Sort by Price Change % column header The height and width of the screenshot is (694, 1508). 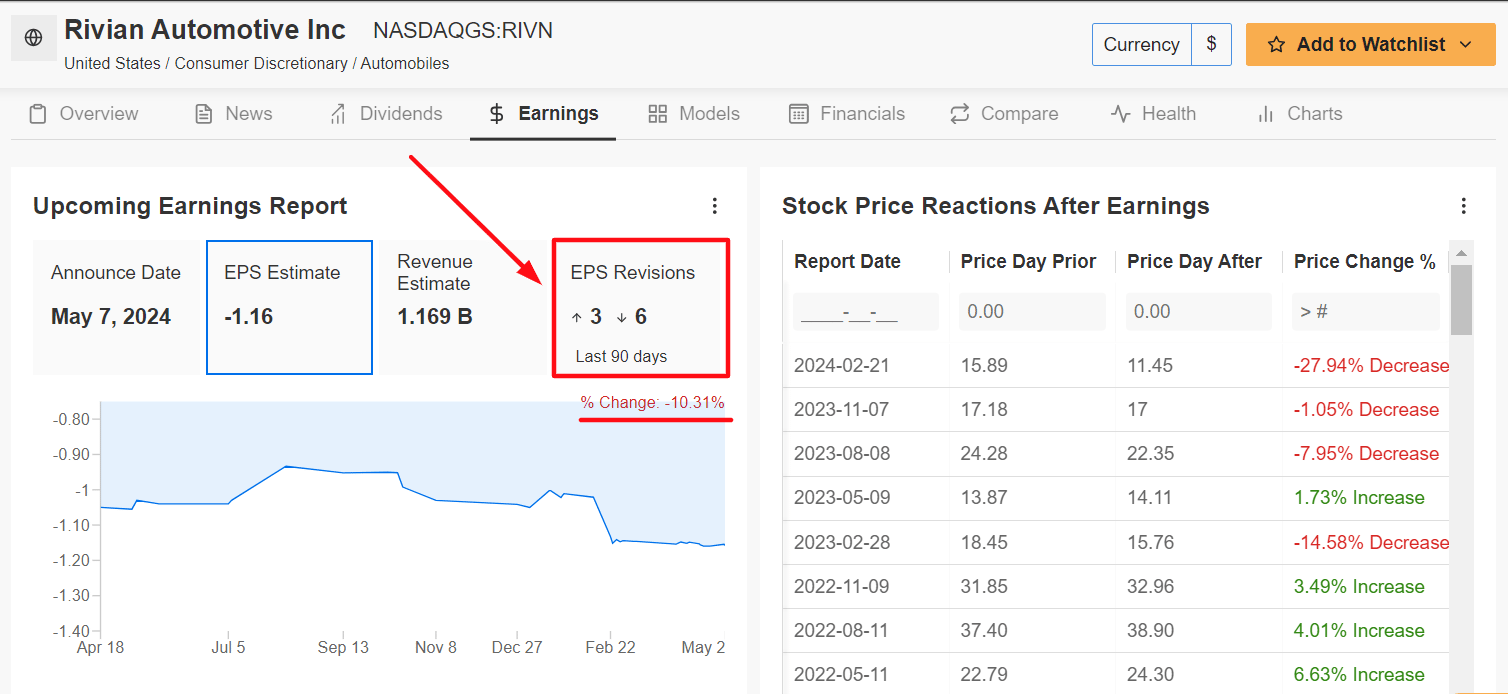[x=1364, y=262]
